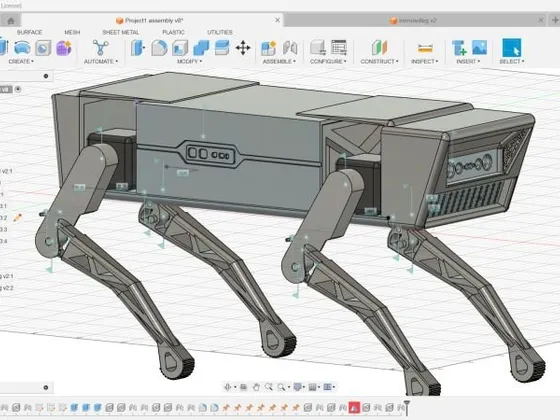Open the Display Settings dropdown arrow
The height and width of the screenshot is (420, 560).
[304, 387]
